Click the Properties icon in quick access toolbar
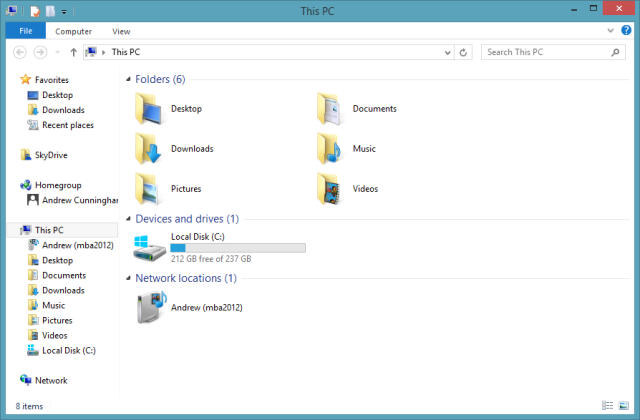Screen dimensions: 640x420 click(x=35, y=11)
